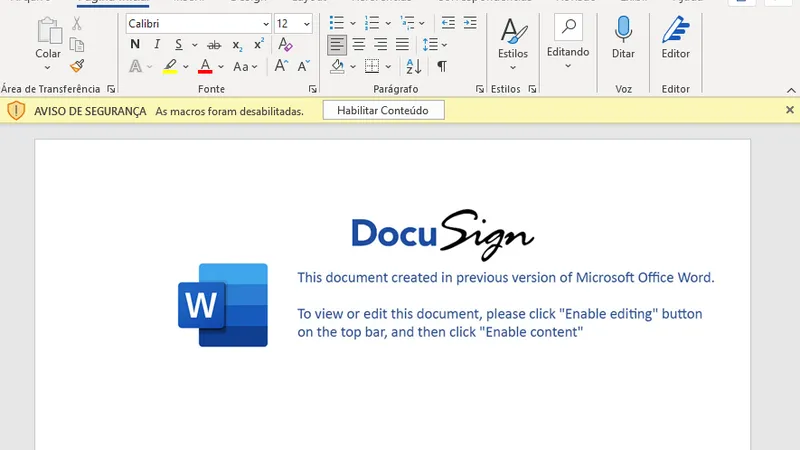Image resolution: width=800 pixels, height=450 pixels.
Task: Click the Word logo in document
Action: 223,305
